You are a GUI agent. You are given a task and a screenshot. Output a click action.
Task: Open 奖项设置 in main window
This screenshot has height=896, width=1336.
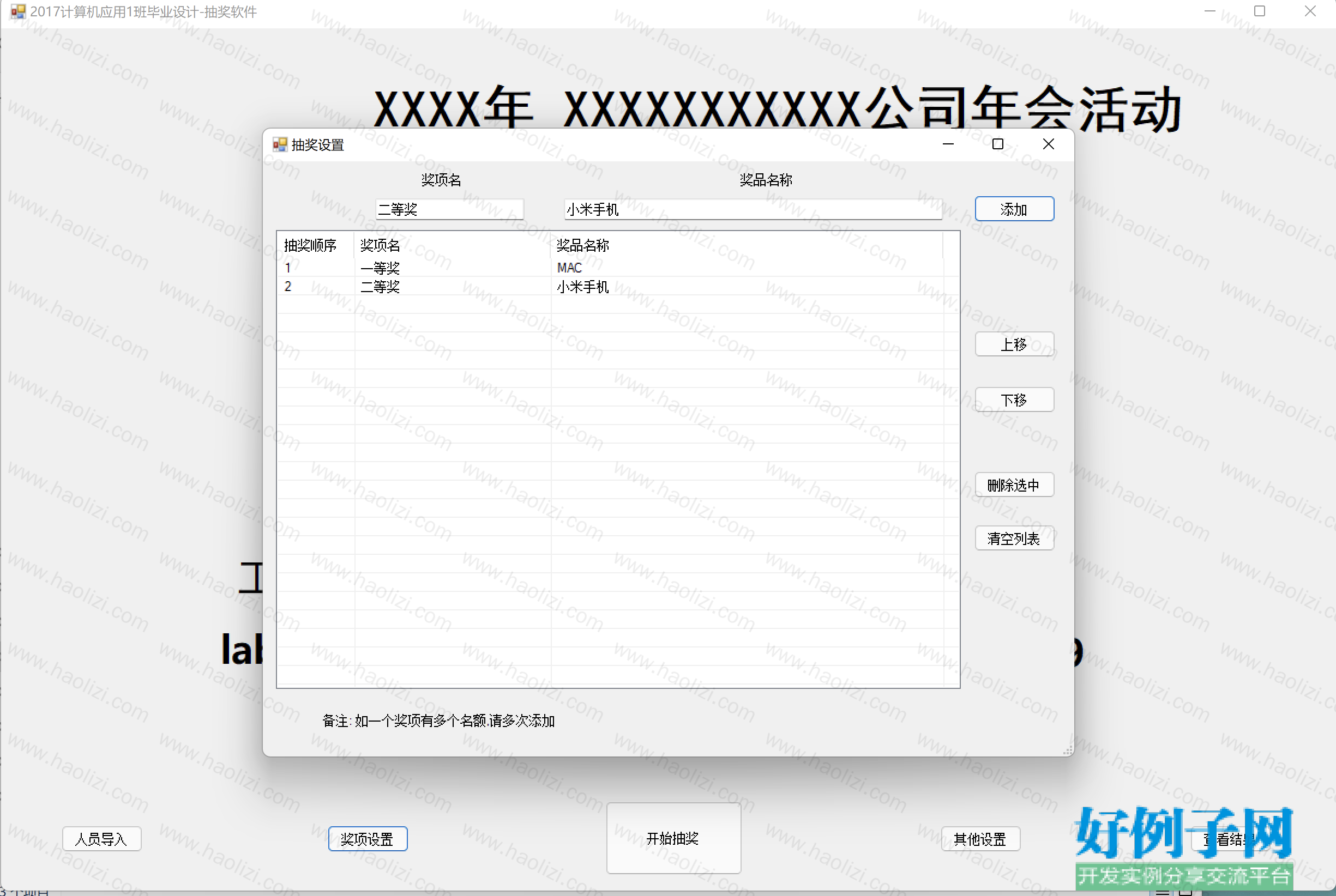coord(368,839)
